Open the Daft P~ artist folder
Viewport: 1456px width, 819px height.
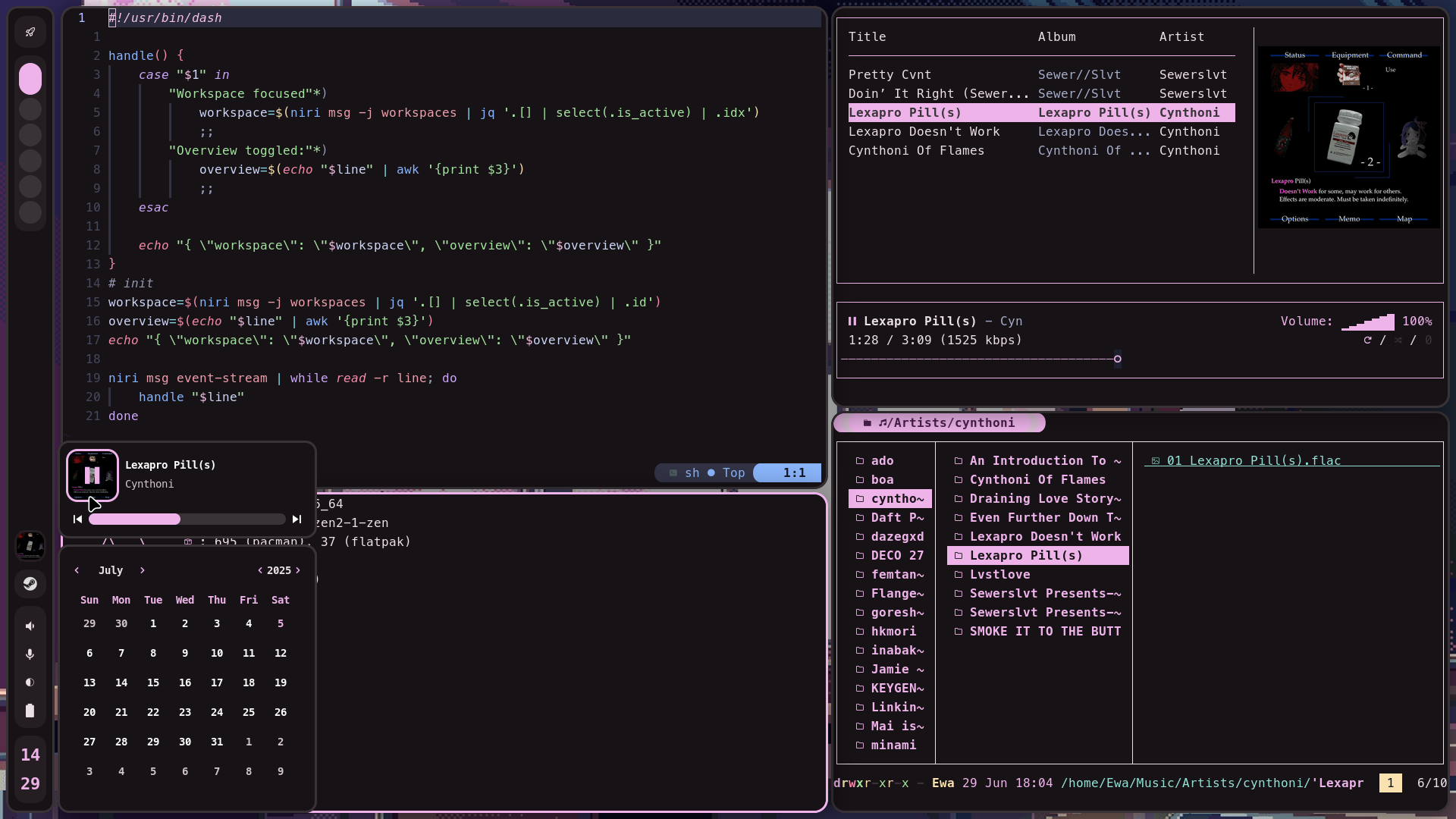tap(896, 518)
